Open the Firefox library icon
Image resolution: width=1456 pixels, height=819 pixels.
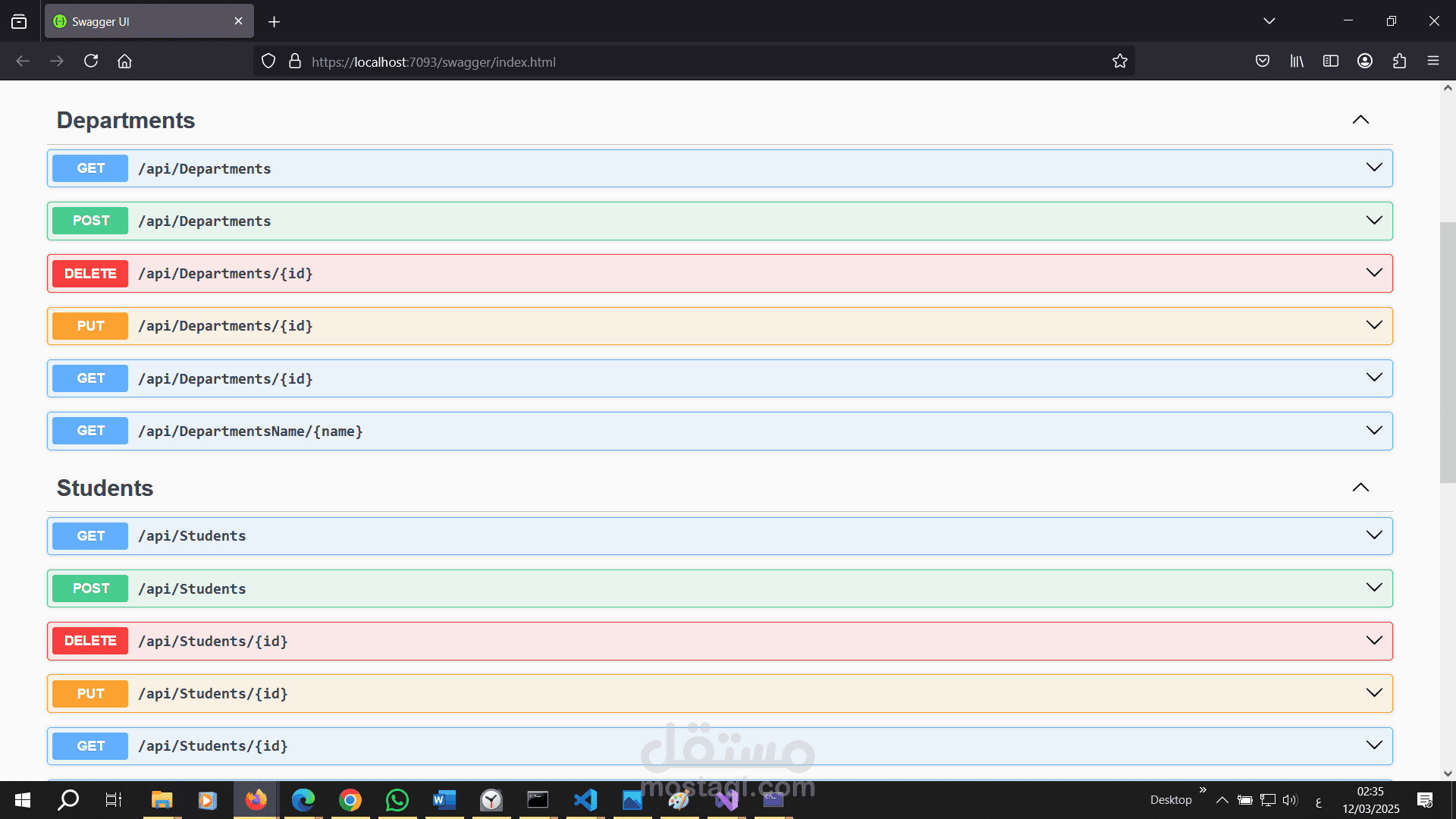(x=1297, y=61)
